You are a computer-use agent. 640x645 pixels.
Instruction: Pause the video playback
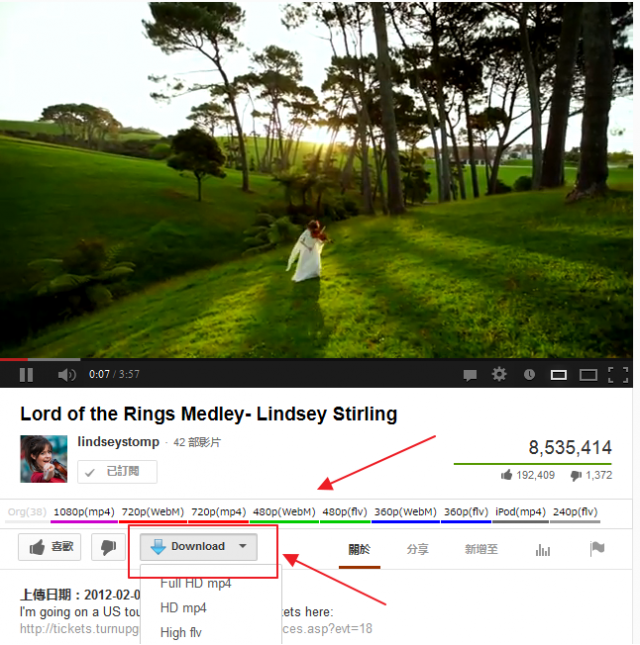[x=26, y=375]
